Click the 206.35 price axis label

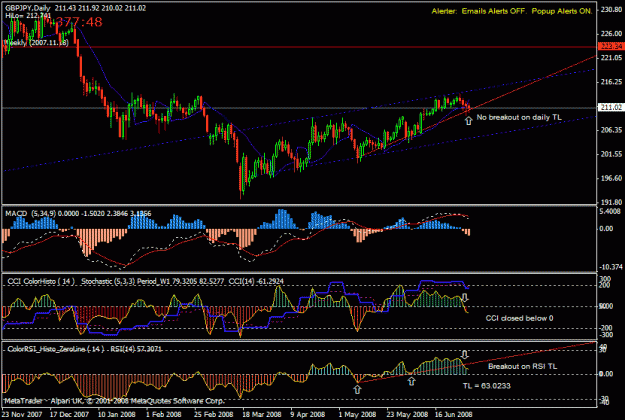pos(611,130)
